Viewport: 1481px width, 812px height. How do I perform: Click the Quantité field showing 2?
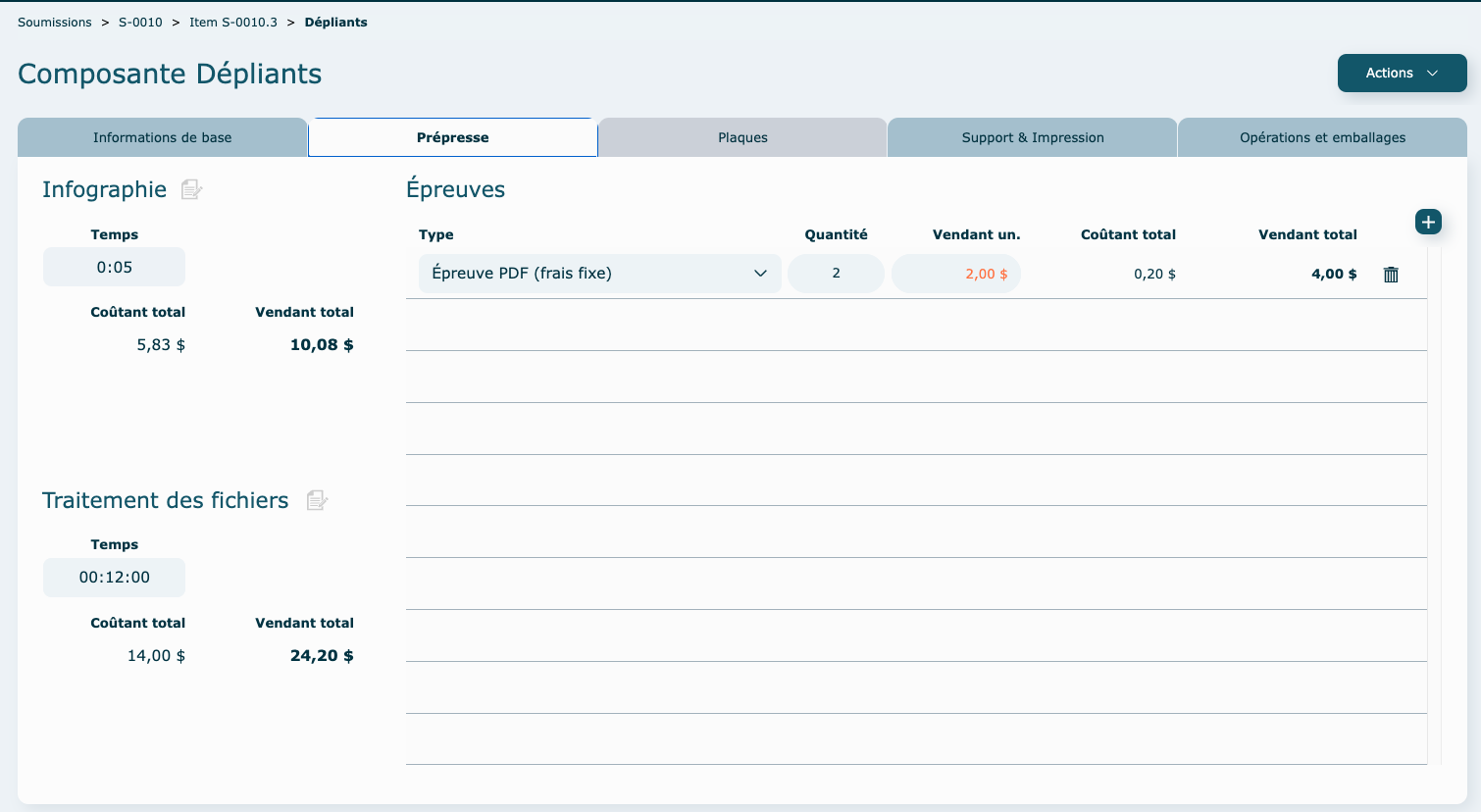(x=836, y=274)
